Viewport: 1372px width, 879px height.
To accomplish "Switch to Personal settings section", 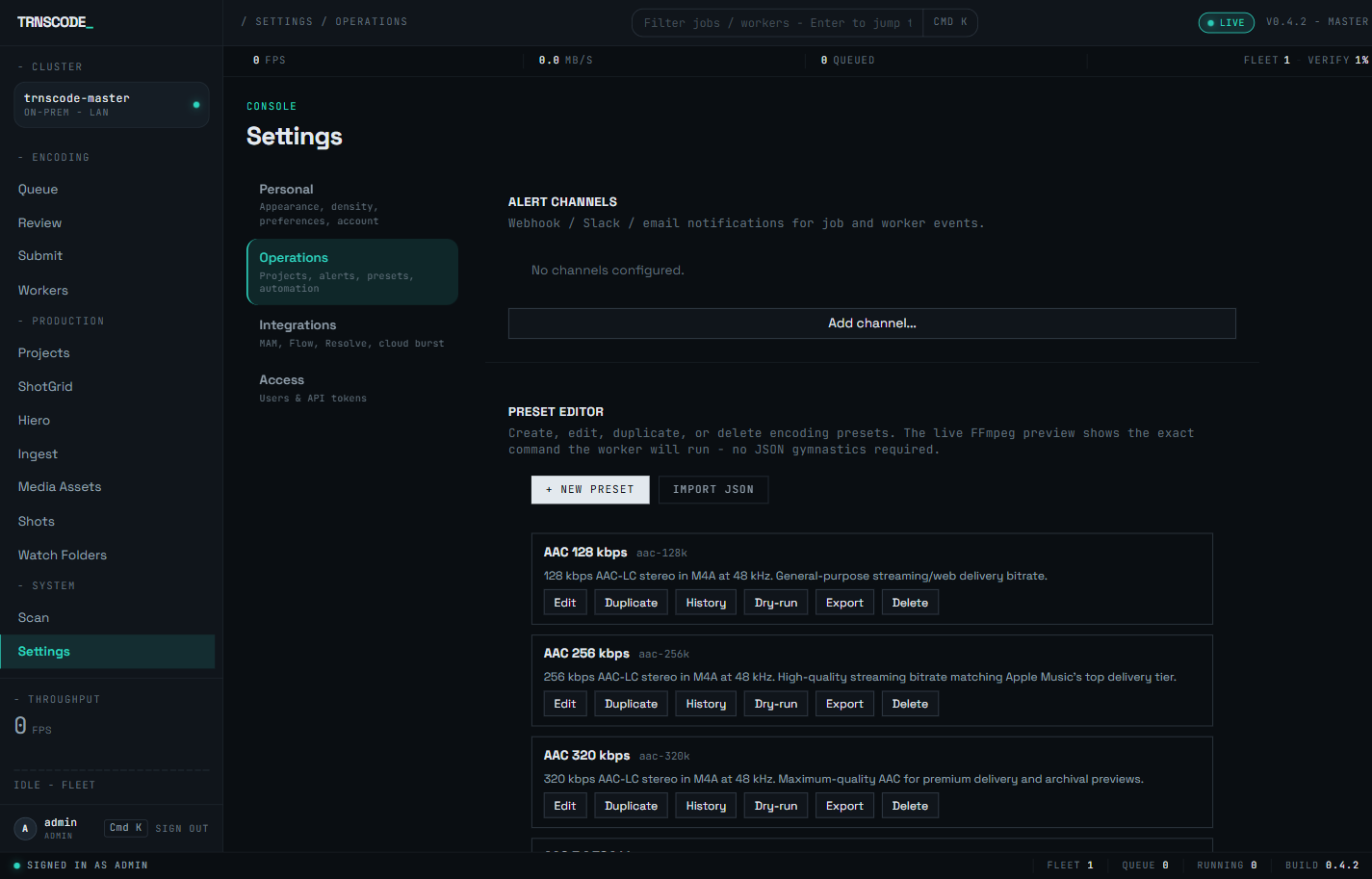I will click(352, 204).
